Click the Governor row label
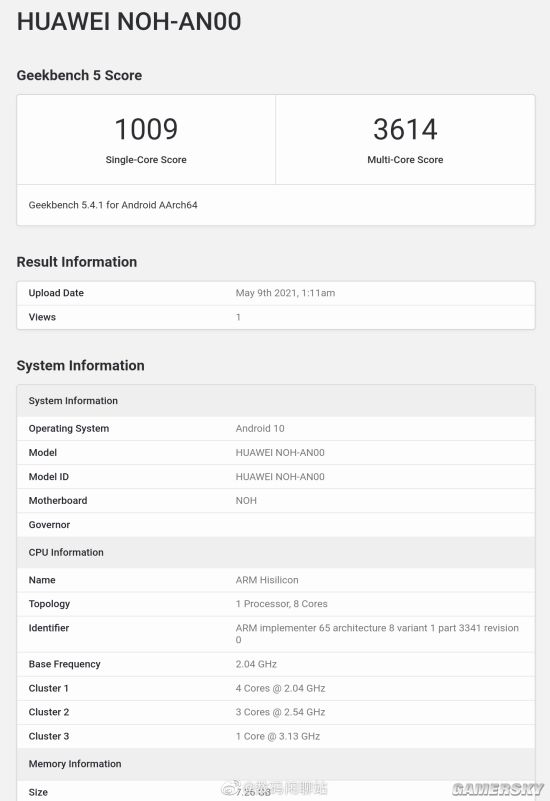Image resolution: width=550 pixels, height=801 pixels. point(49,525)
